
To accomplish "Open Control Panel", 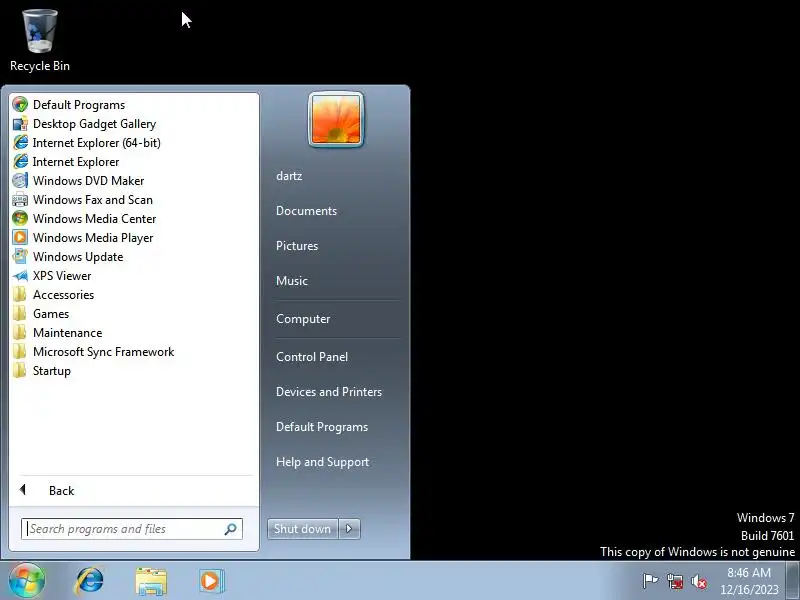I will click(312, 357).
